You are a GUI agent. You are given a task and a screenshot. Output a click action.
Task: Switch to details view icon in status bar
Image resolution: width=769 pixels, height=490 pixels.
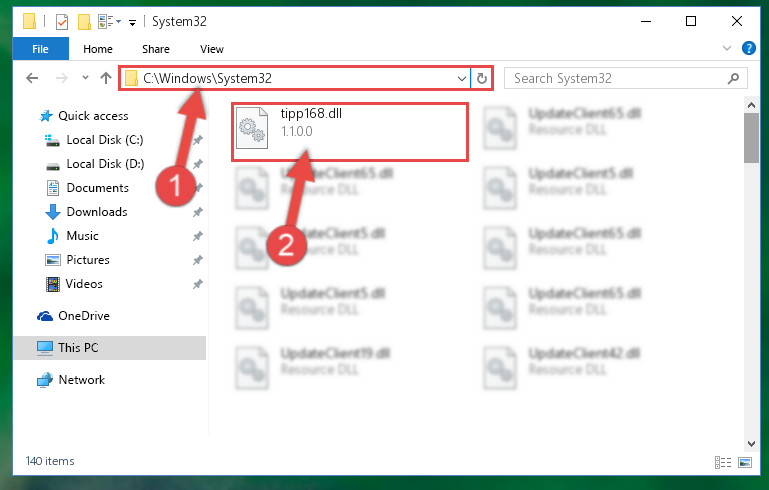(x=722, y=462)
